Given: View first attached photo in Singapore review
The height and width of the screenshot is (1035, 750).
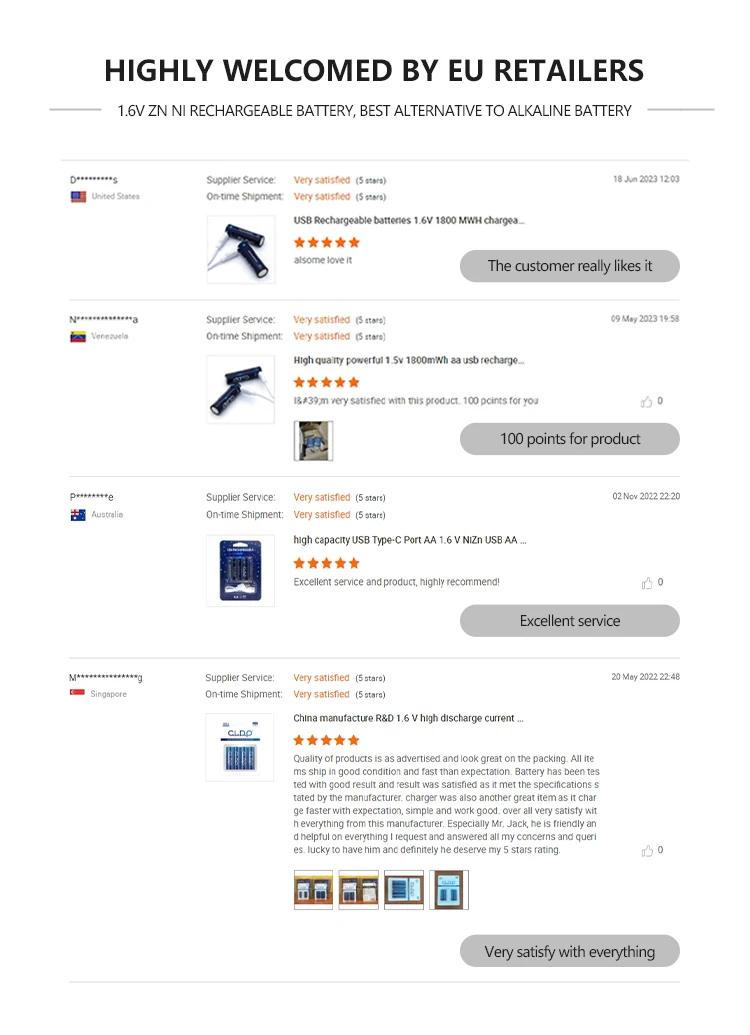Looking at the screenshot, I should 313,890.
